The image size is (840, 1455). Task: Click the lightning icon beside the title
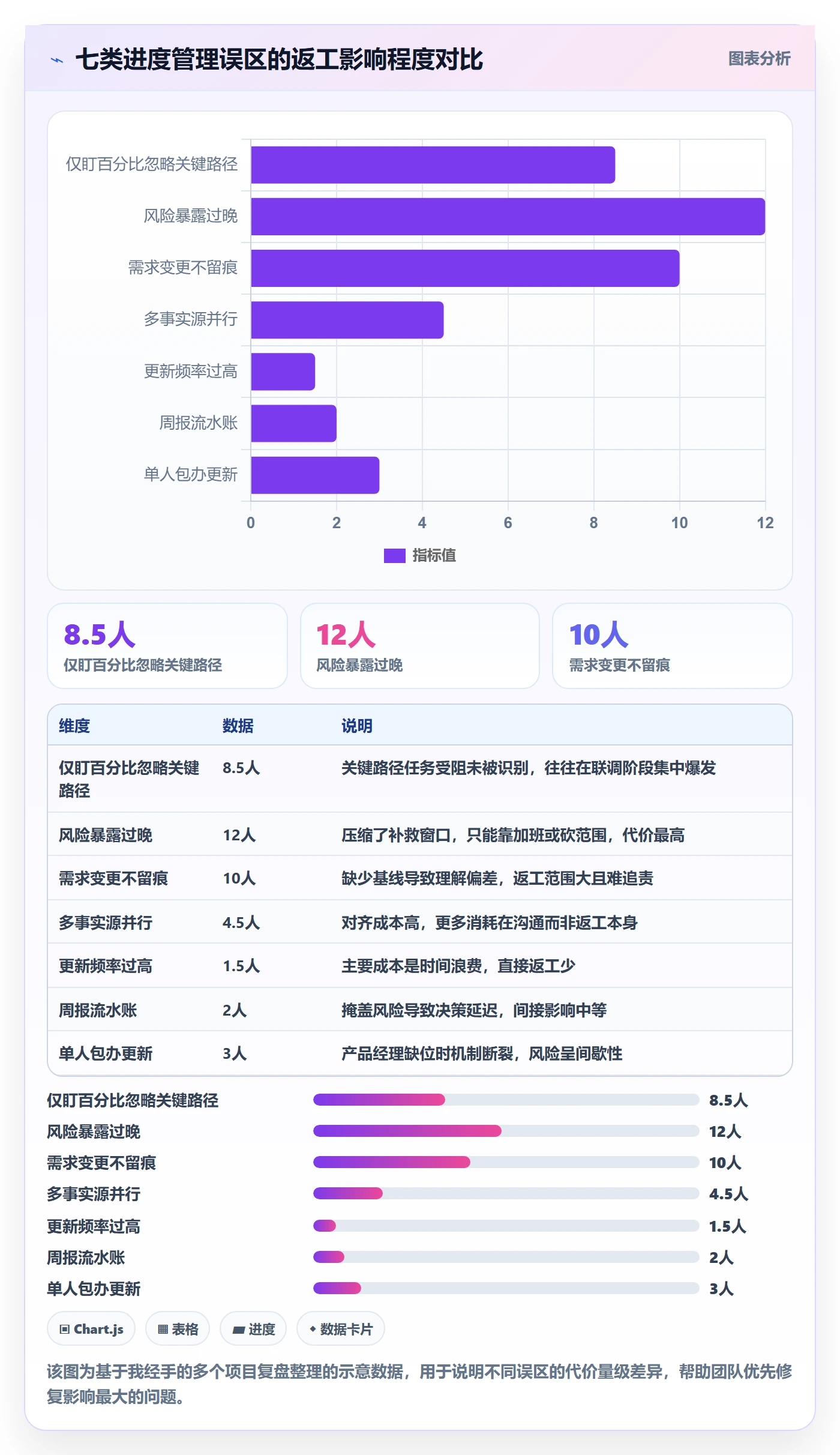click(x=57, y=60)
